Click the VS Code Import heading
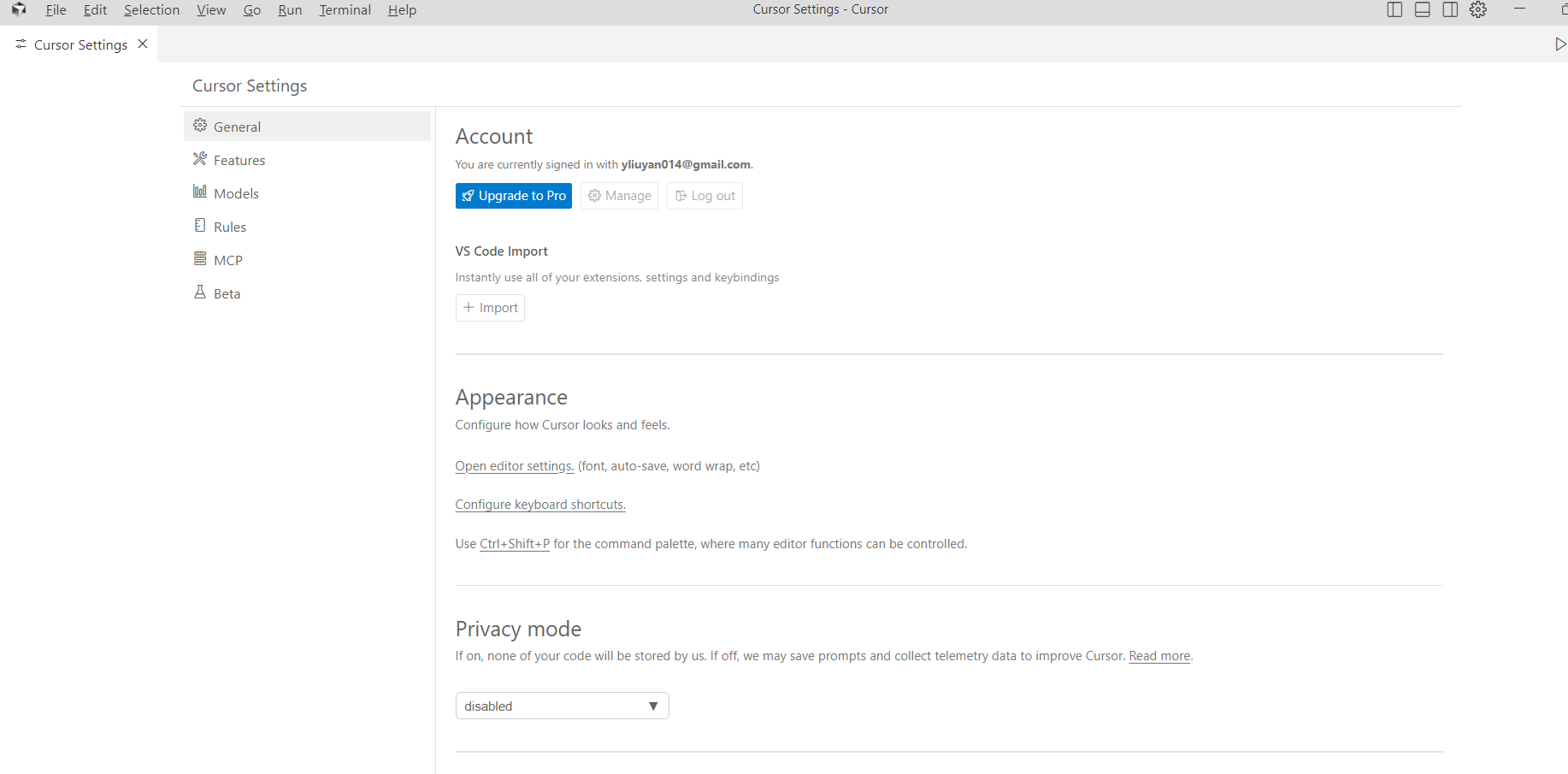This screenshot has height=774, width=1568. tap(502, 251)
